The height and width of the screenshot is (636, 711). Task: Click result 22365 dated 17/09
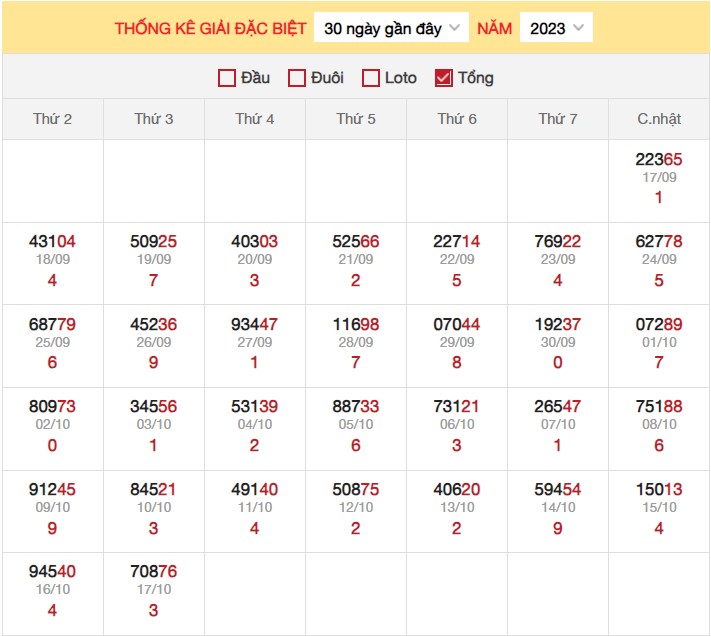click(659, 160)
